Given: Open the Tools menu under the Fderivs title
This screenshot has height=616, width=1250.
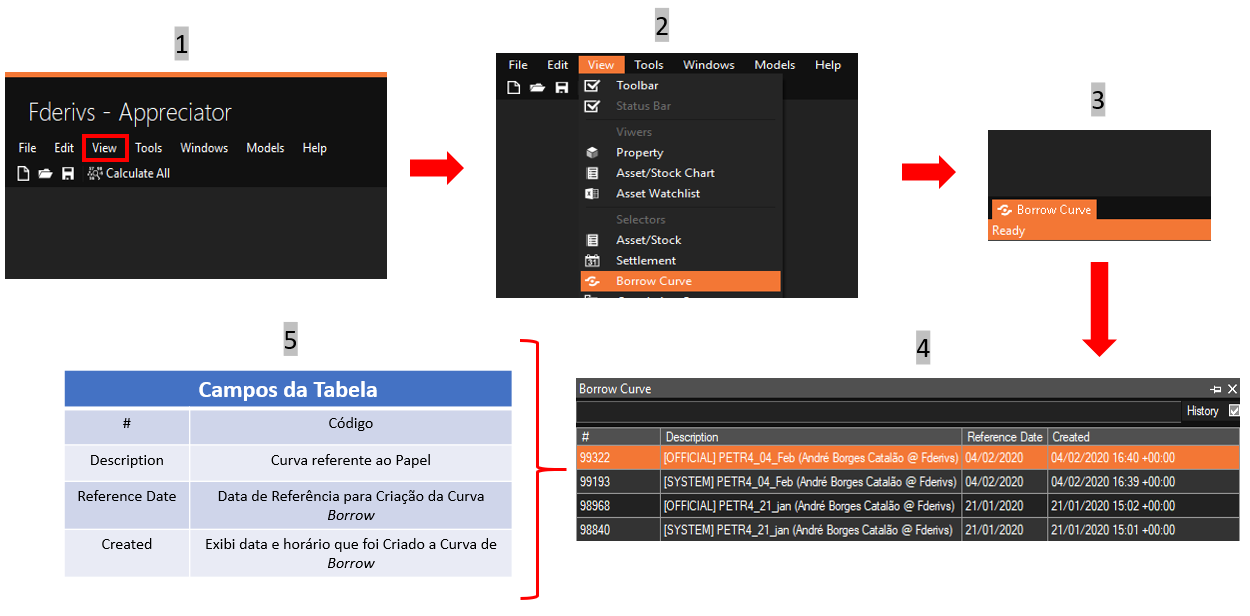Looking at the screenshot, I should coord(148,148).
